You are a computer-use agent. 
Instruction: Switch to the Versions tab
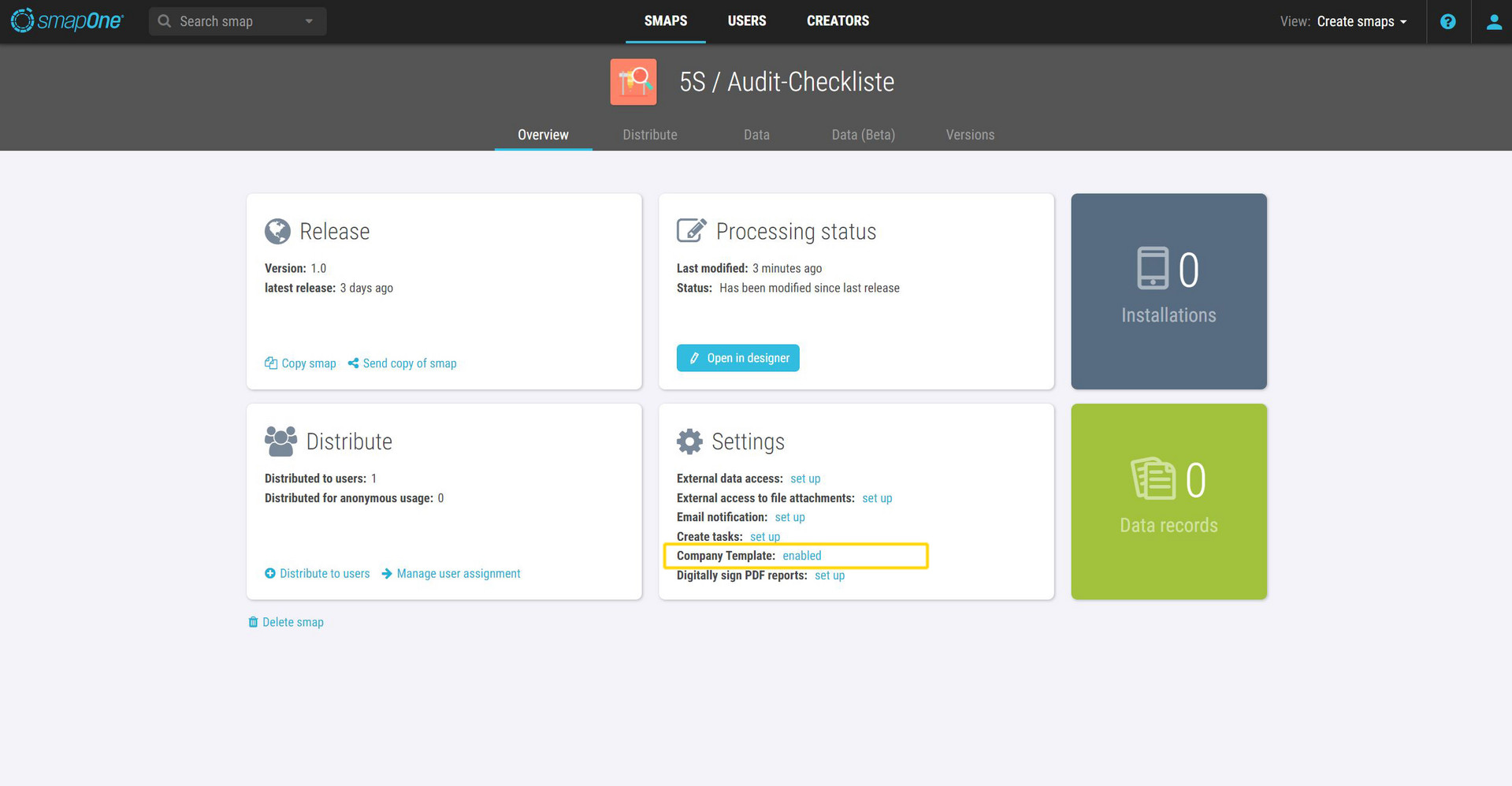[x=970, y=135]
